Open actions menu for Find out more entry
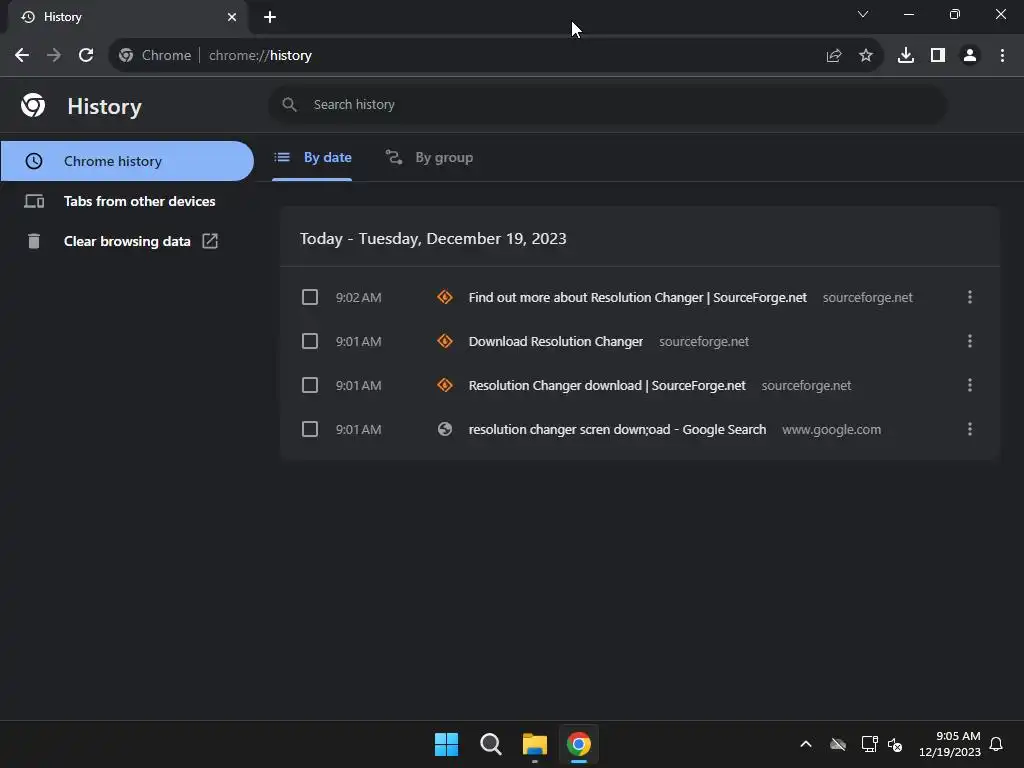This screenshot has width=1024, height=768. (970, 297)
